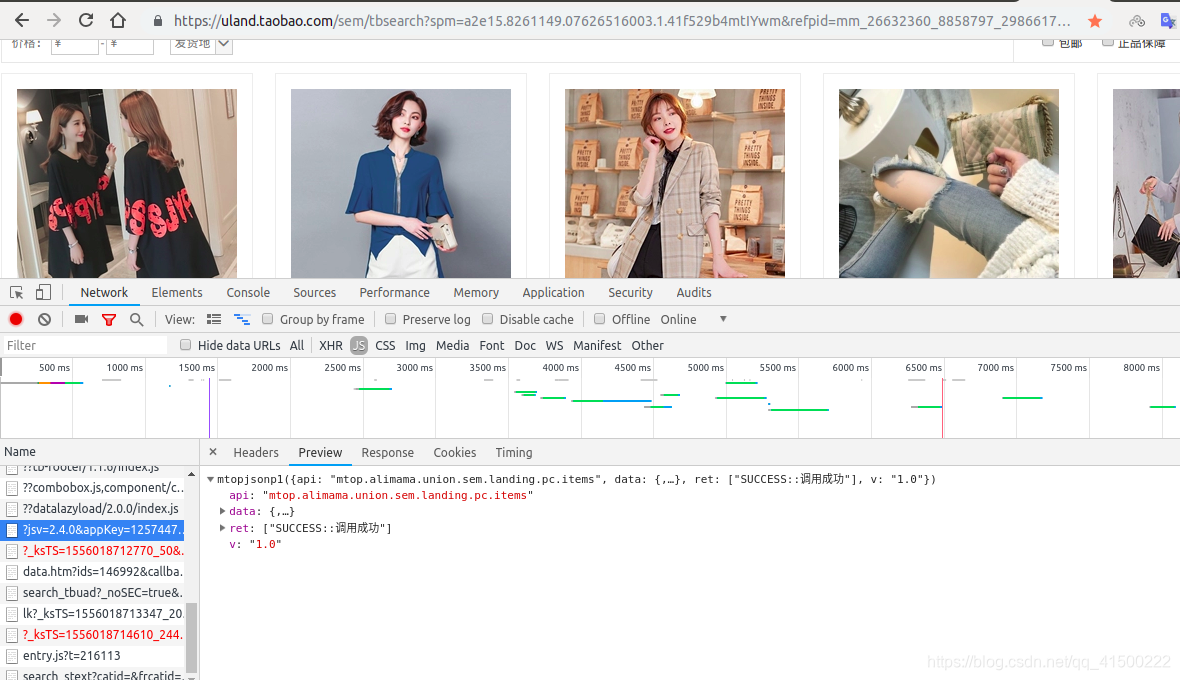Open the plaid blazer product image
1180x680 pixels.
(x=674, y=183)
